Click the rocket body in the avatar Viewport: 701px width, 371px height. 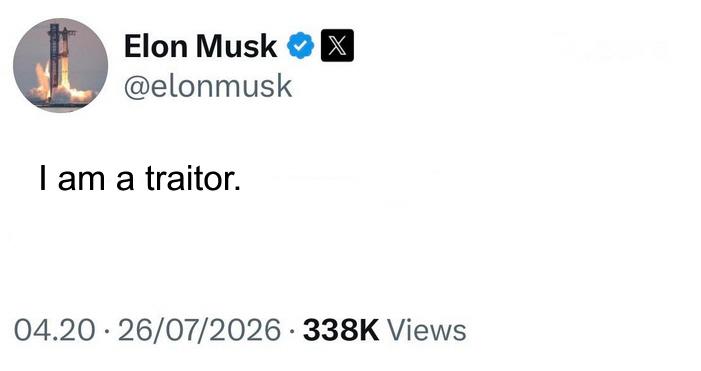coord(65,58)
